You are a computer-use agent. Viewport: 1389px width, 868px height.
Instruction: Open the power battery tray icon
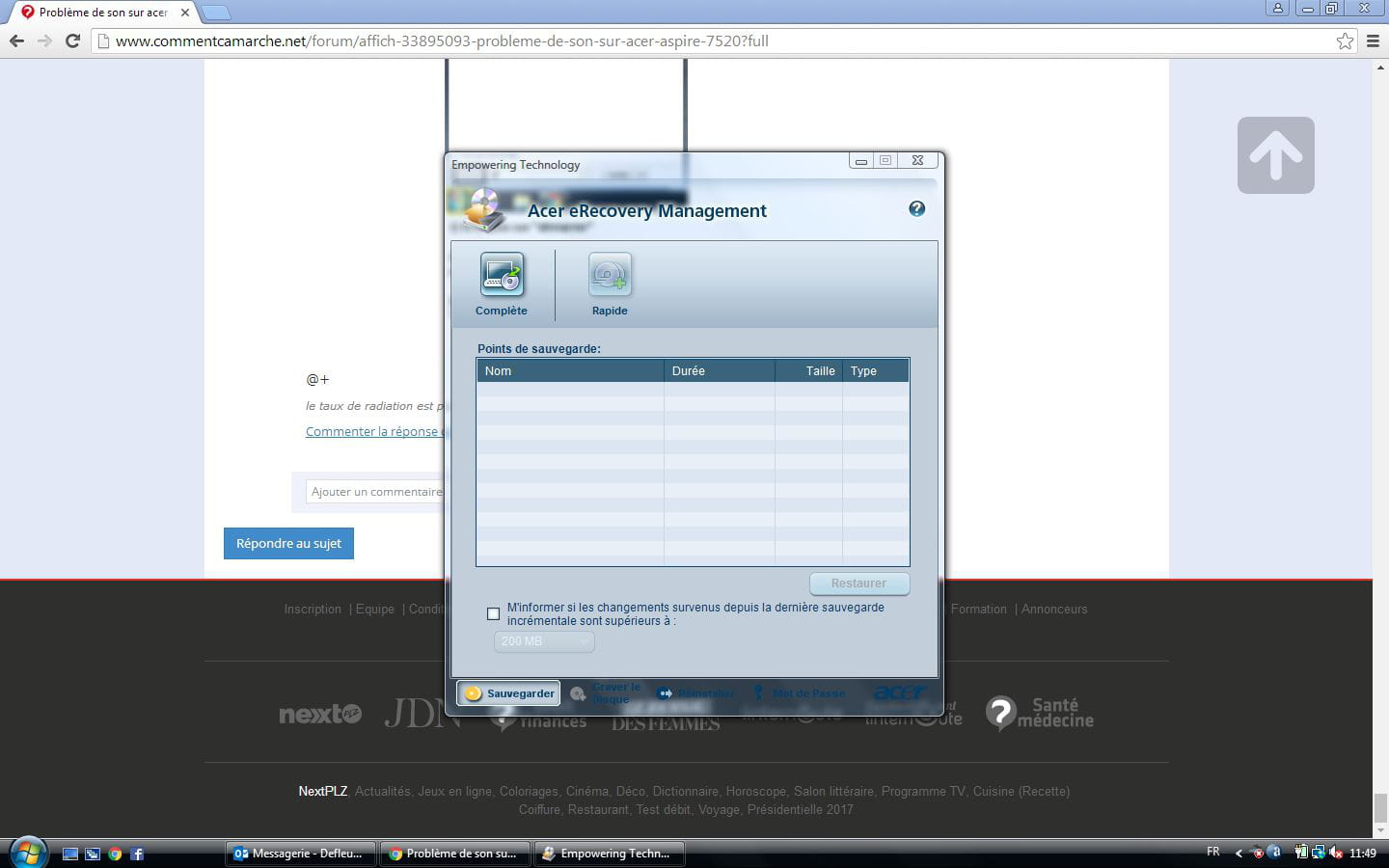pos(1302,853)
